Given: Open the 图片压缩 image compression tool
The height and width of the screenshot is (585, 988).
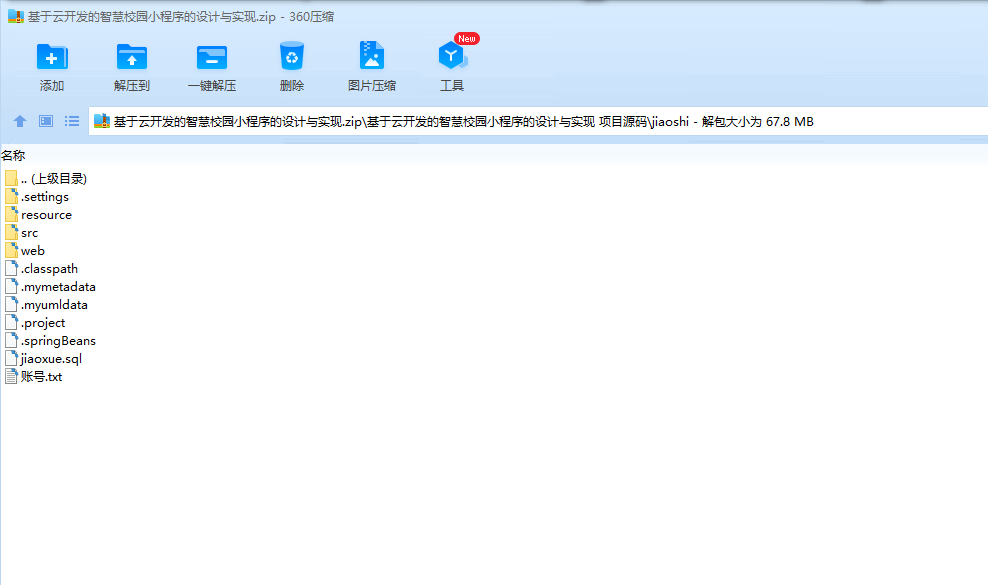Looking at the screenshot, I should pyautogui.click(x=372, y=55).
